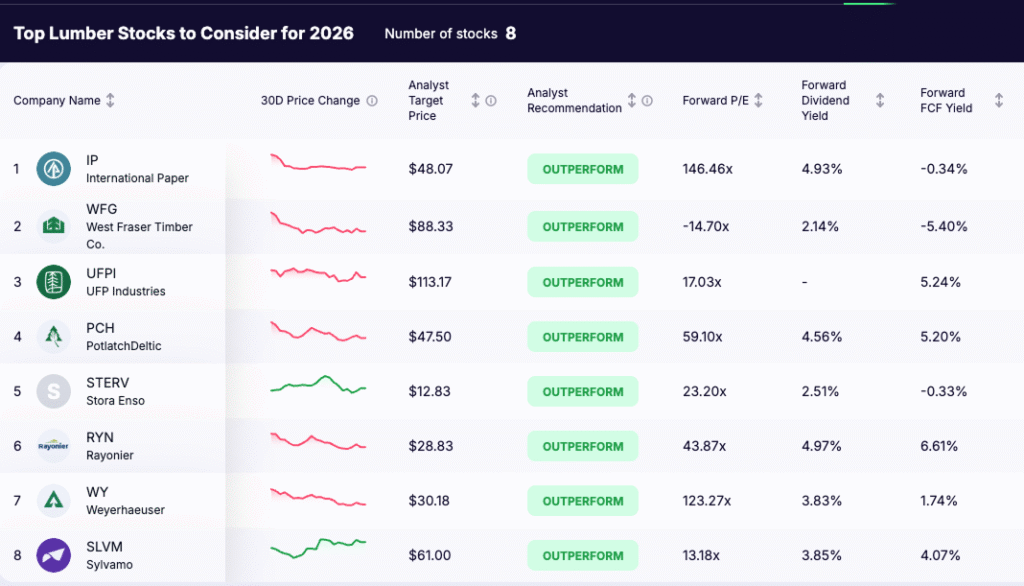1024x586 pixels.
Task: Show info tooltip for 30D Price Change
Action: (x=372, y=101)
